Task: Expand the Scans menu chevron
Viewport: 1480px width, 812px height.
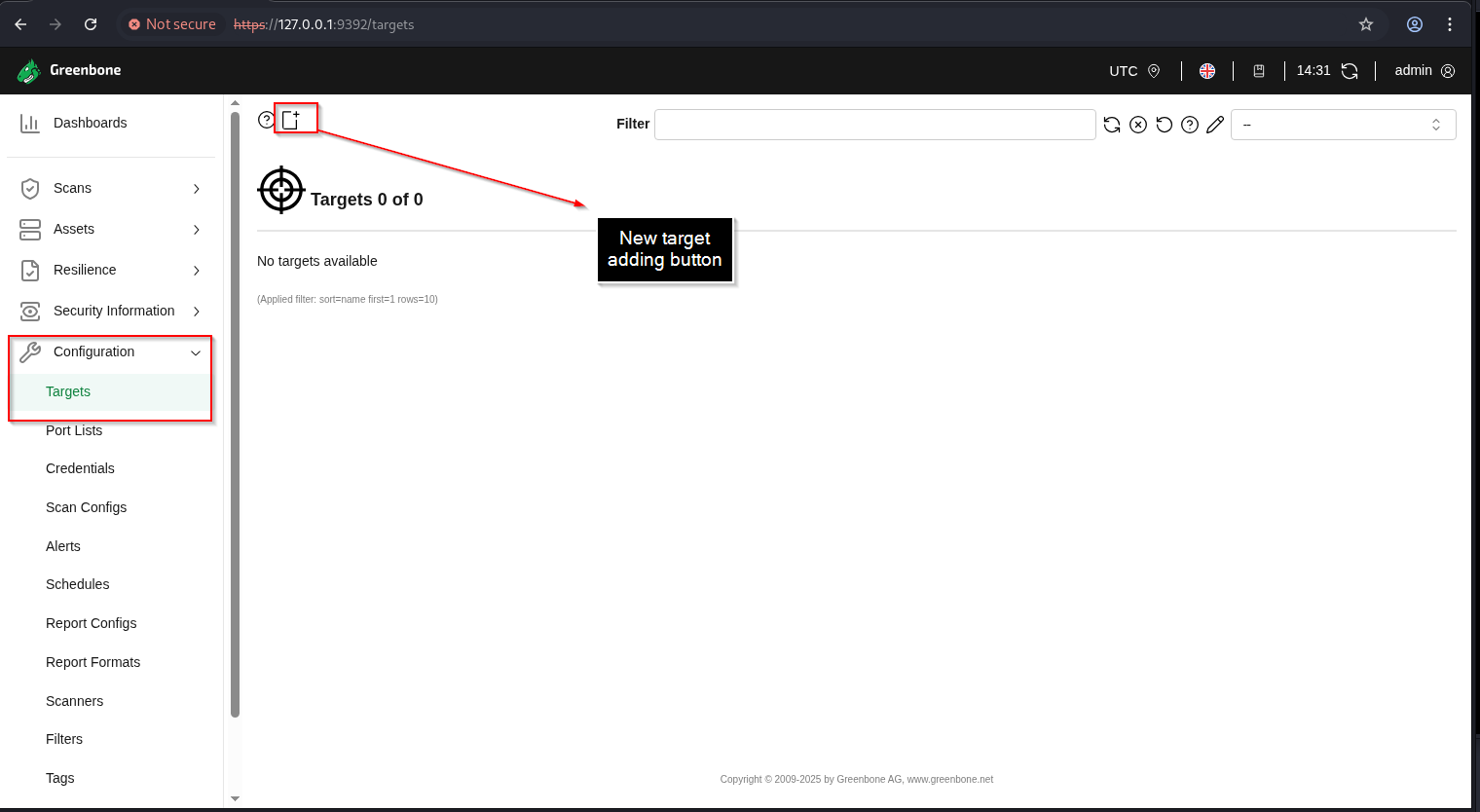Action: [197, 189]
